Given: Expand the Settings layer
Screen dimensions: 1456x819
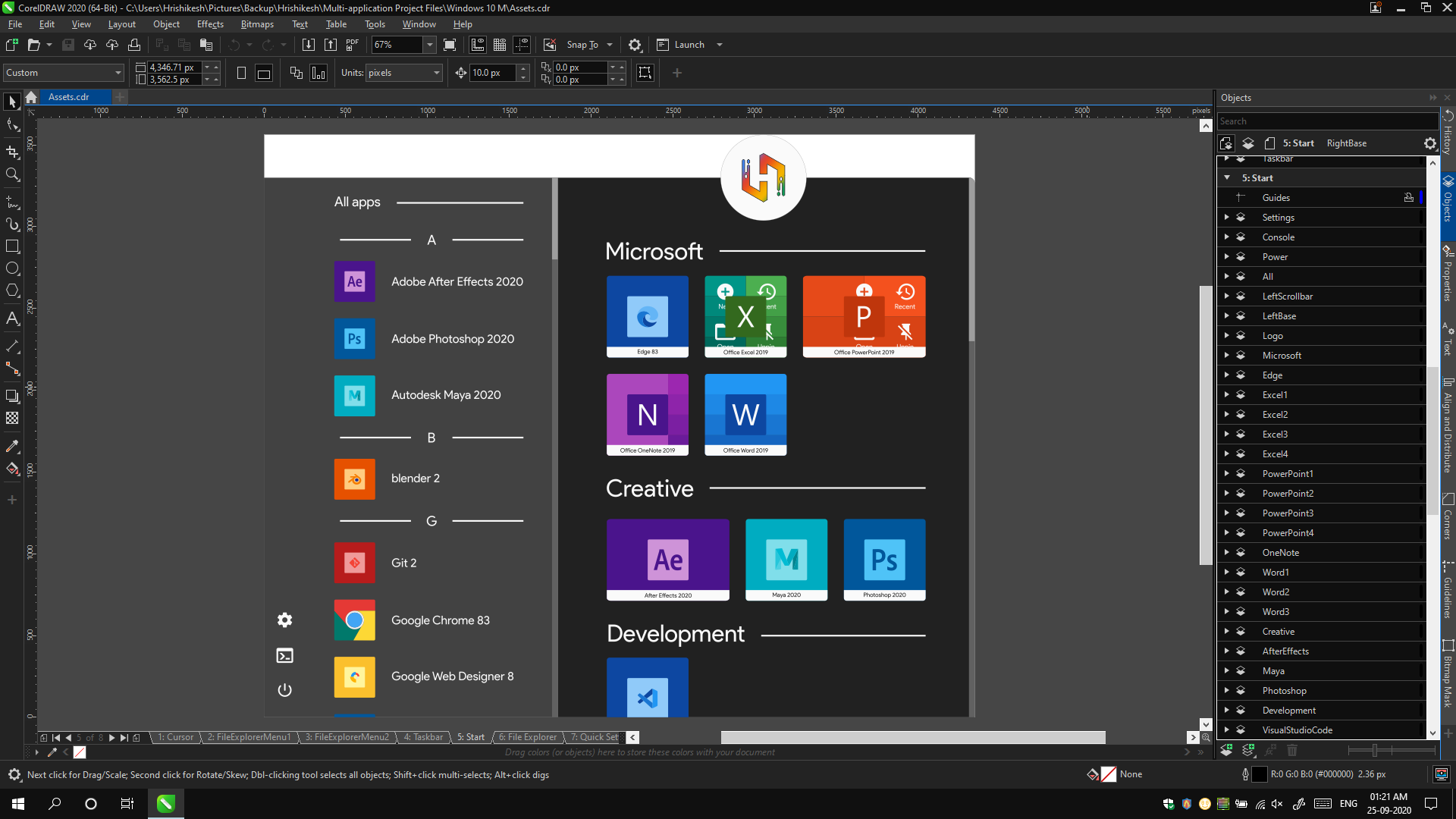Looking at the screenshot, I should pyautogui.click(x=1227, y=218).
